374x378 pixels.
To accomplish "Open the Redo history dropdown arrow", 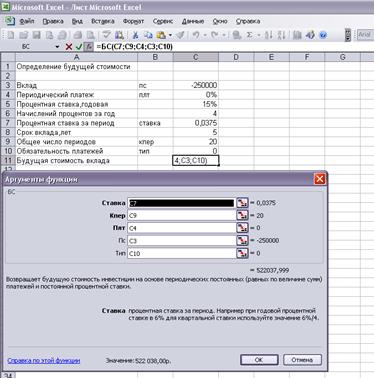I will 224,35.
